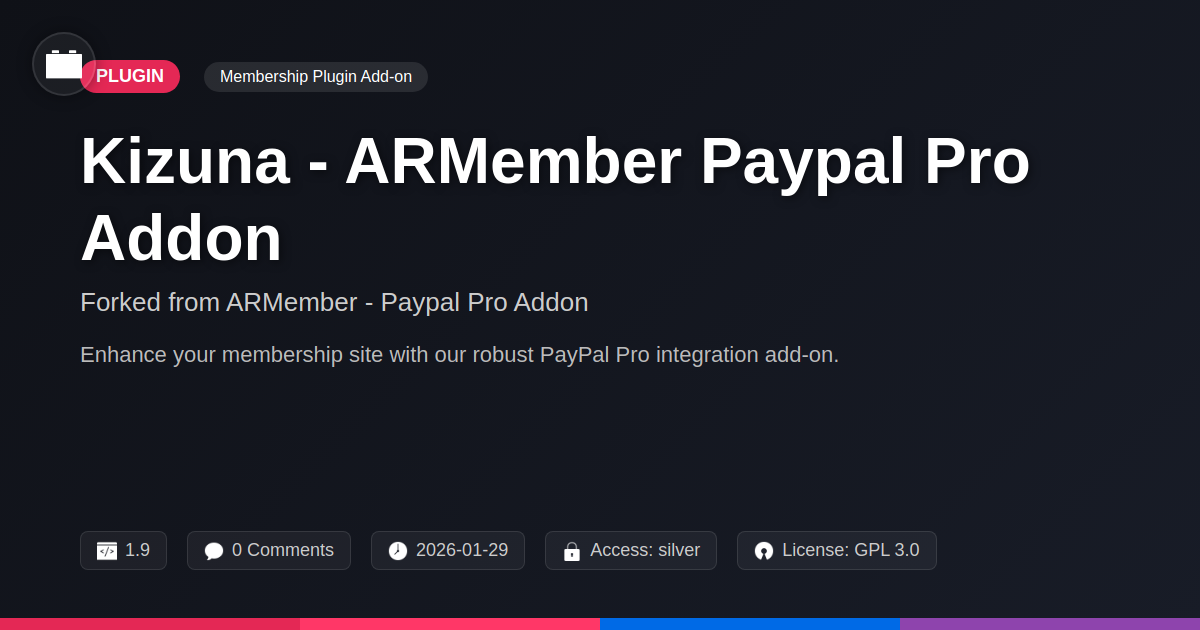Click the 2026-01-29 date badge
This screenshot has height=630, width=1200.
click(448, 551)
